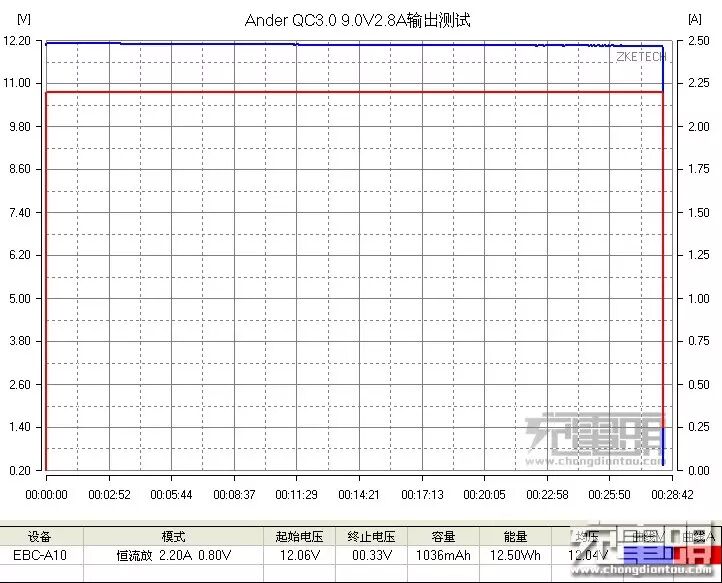722x583 pixels.
Task: Click the 2.25 current axis value
Action: tap(699, 83)
